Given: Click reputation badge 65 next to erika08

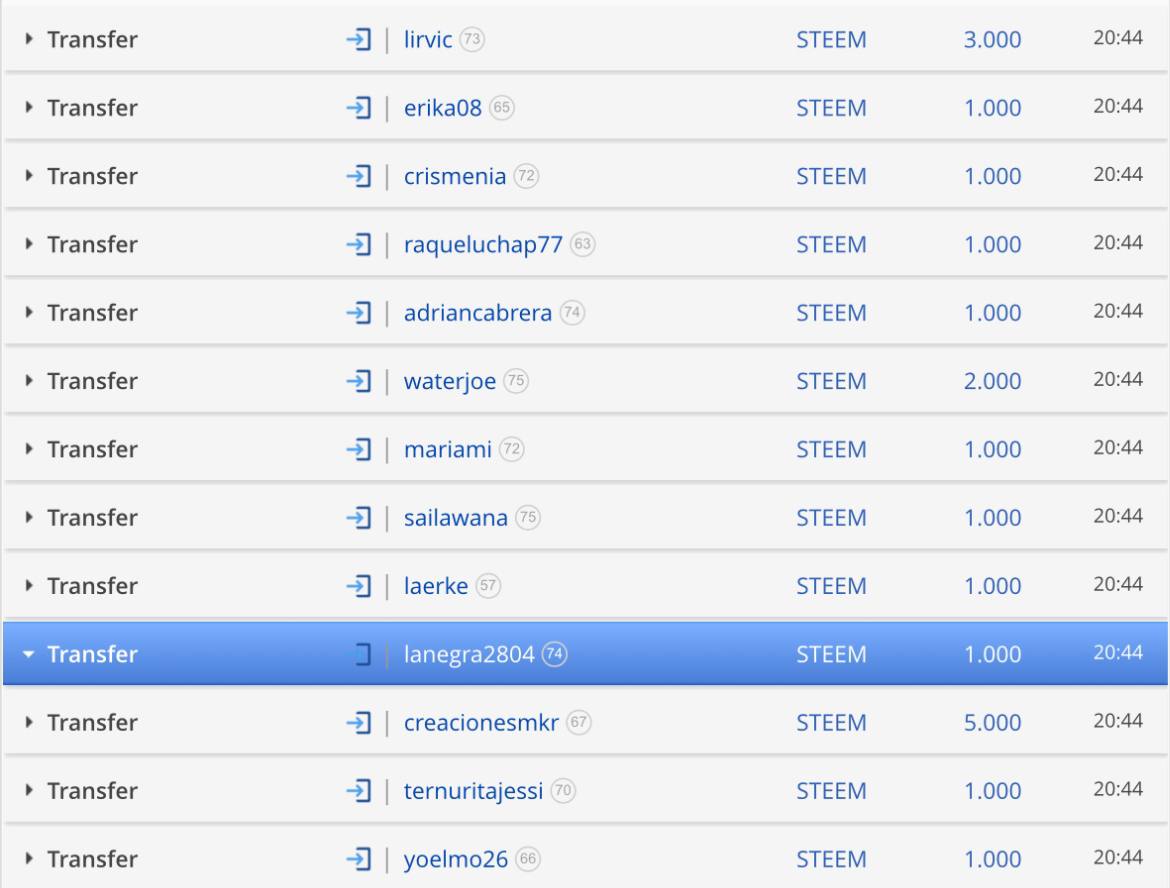Looking at the screenshot, I should click(501, 107).
